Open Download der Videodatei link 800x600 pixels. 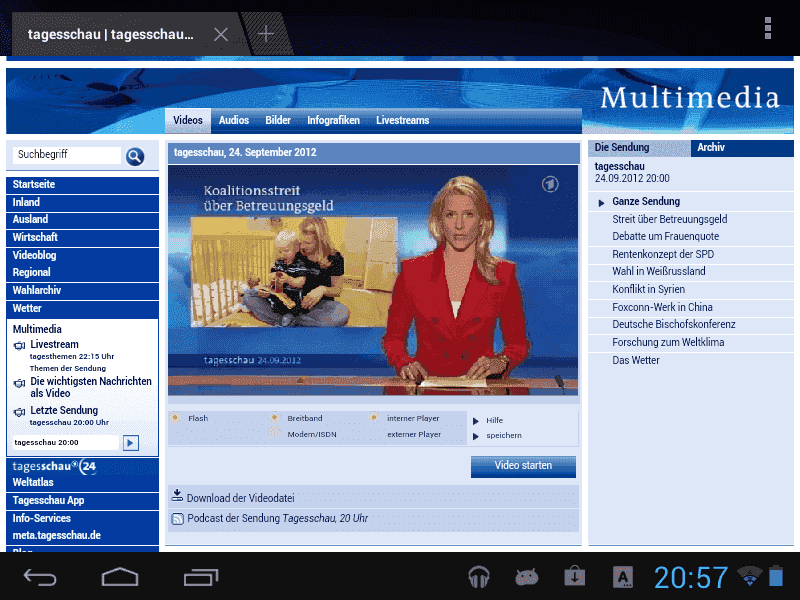(x=240, y=498)
